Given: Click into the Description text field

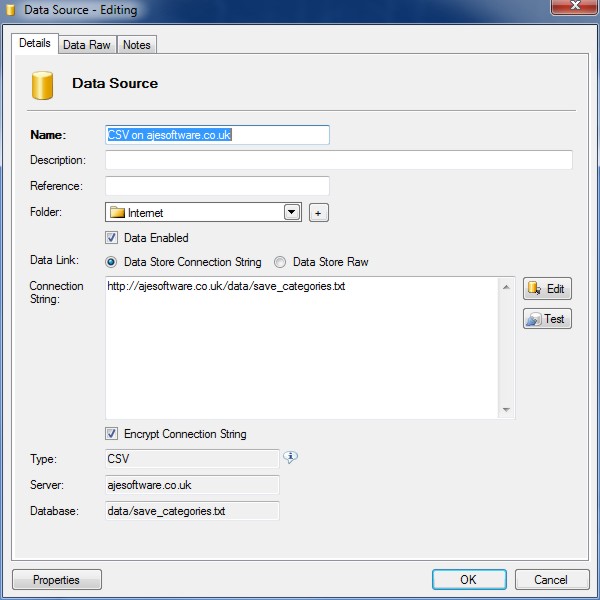Looking at the screenshot, I should pos(338,160).
